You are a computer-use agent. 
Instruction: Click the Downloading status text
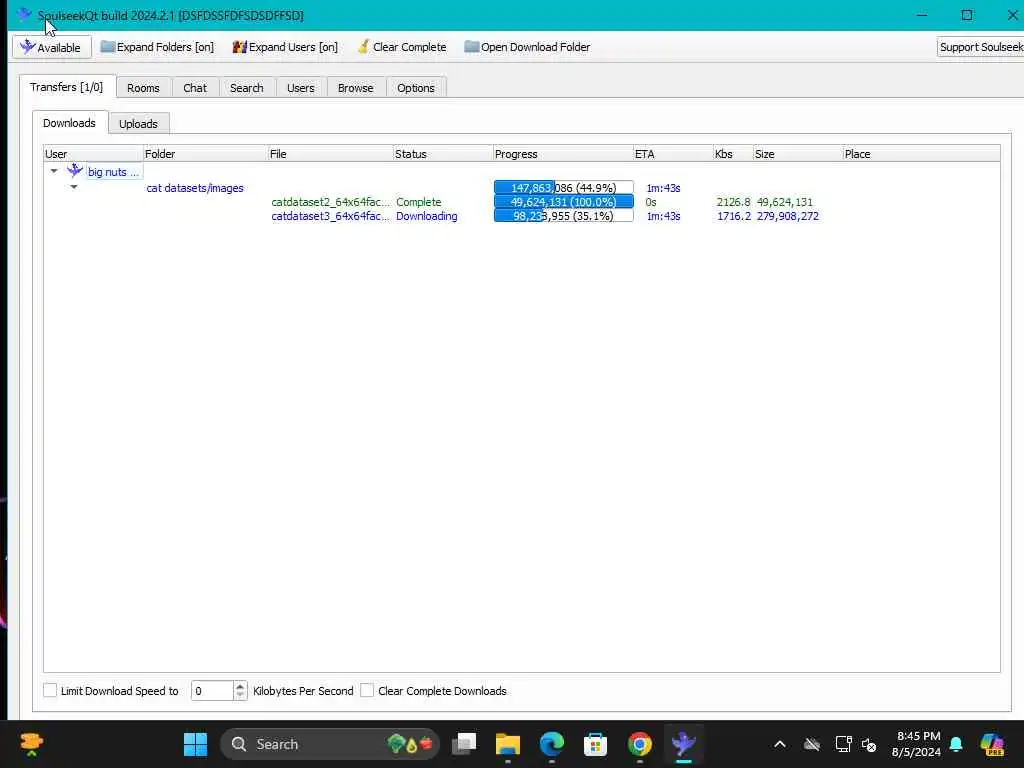(426, 216)
